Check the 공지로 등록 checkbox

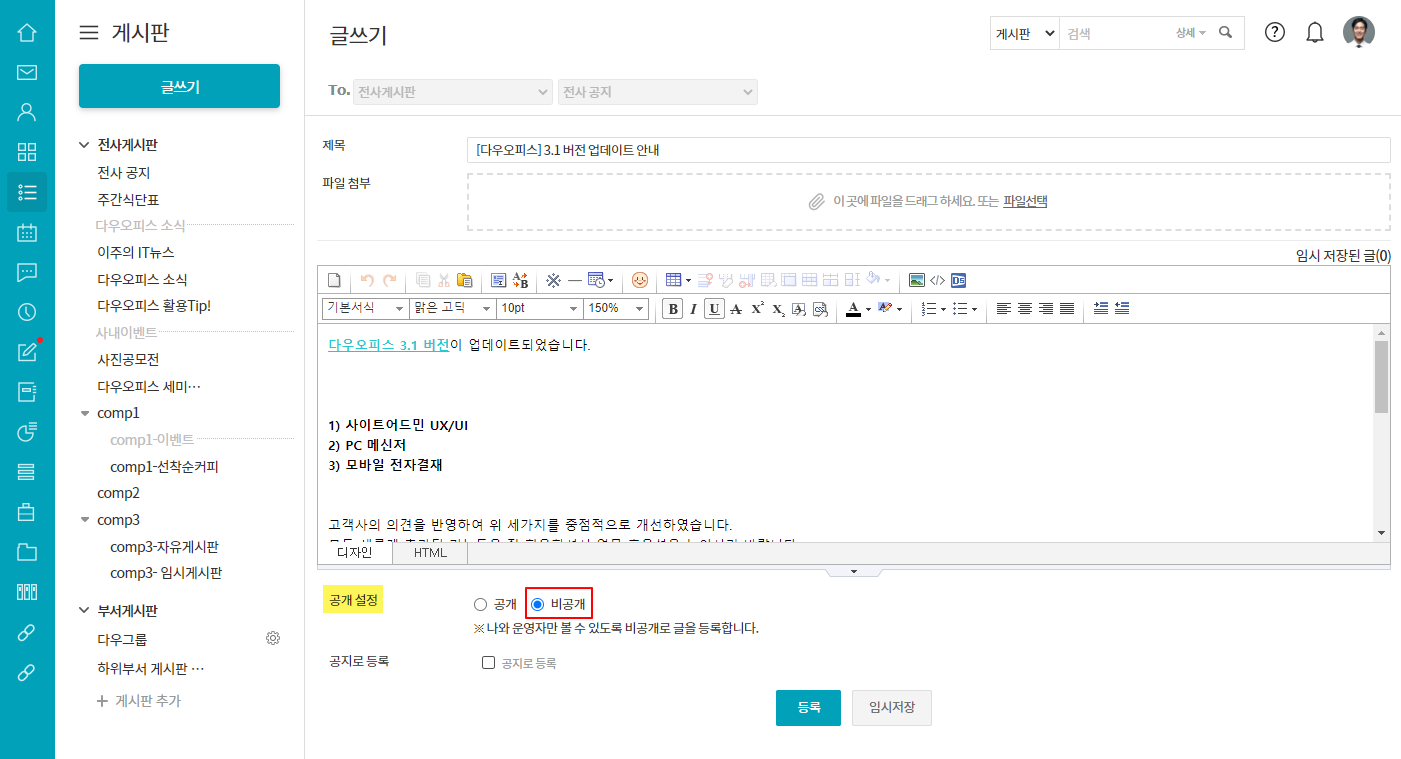[x=489, y=662]
